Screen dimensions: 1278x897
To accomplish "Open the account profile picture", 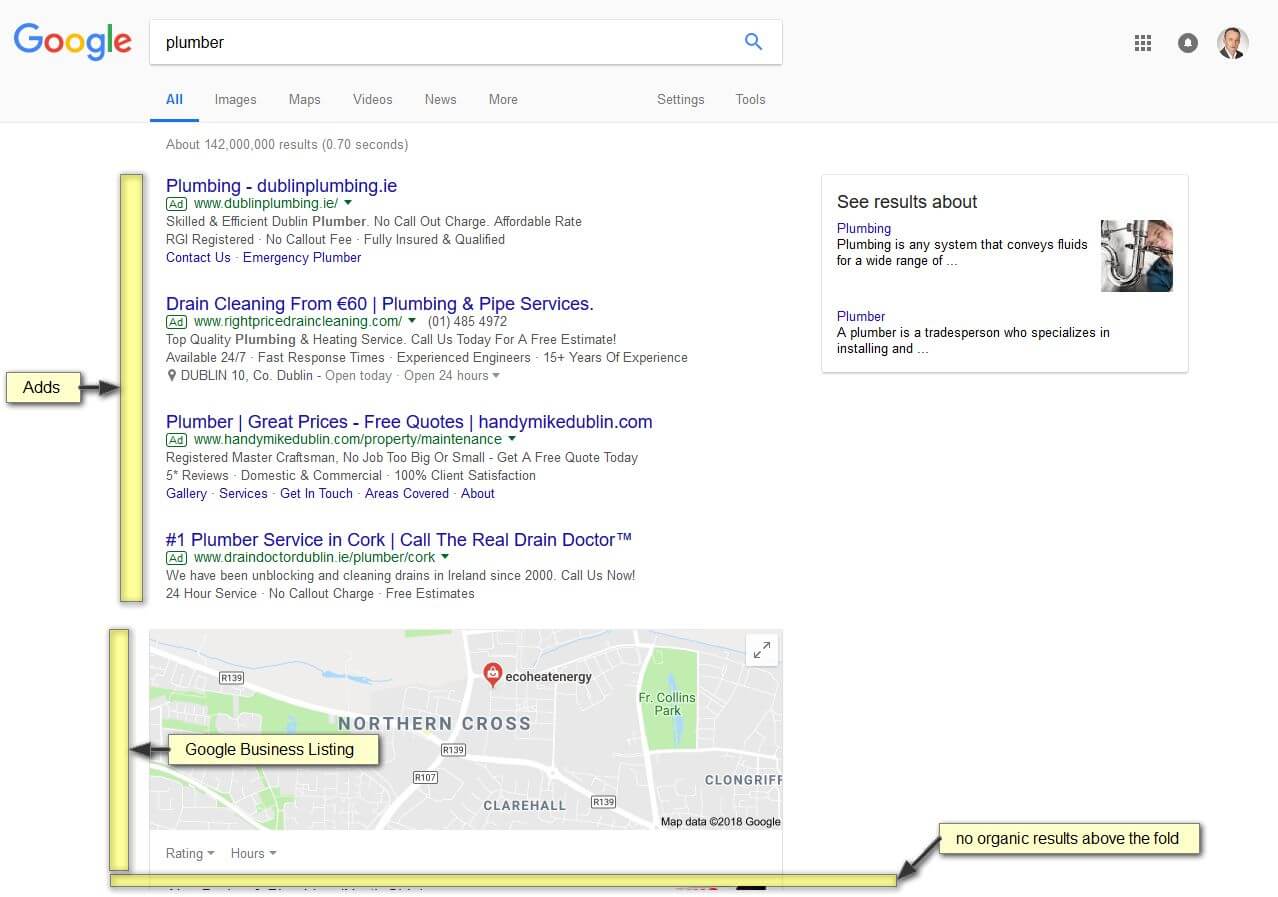I will point(1232,43).
